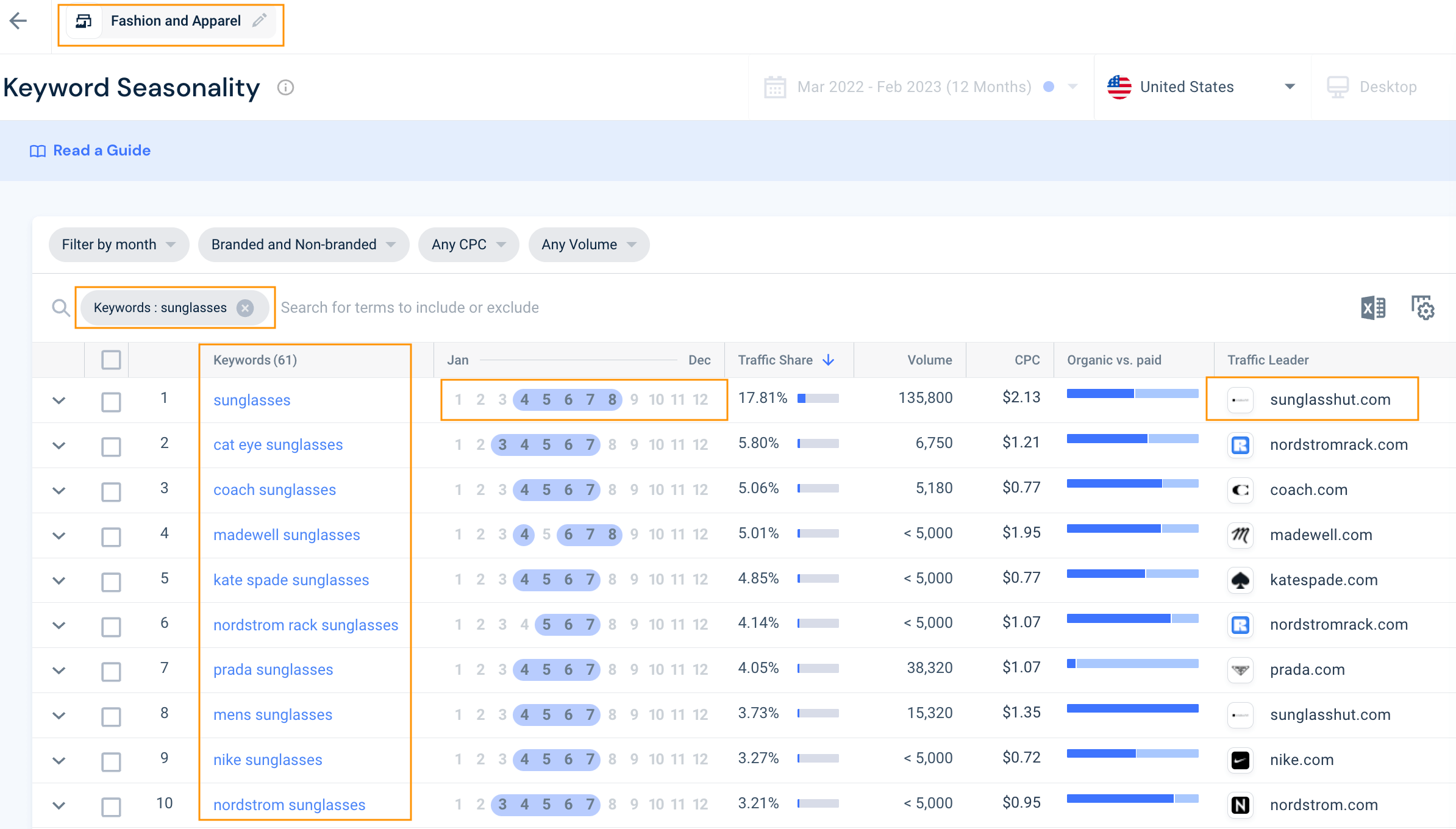Click the nike.com favicon

[x=1240, y=760]
